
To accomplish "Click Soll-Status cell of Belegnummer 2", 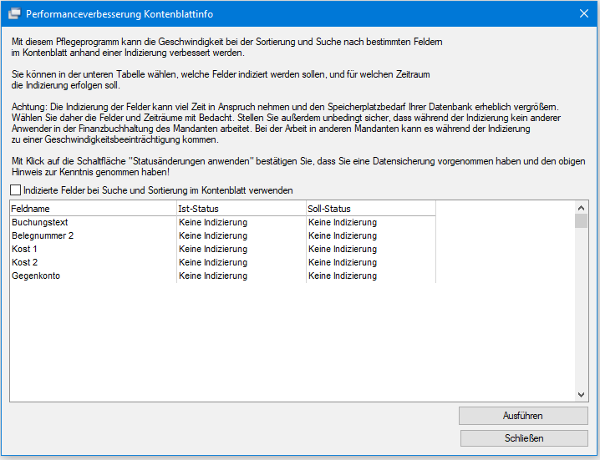I will click(371, 236).
